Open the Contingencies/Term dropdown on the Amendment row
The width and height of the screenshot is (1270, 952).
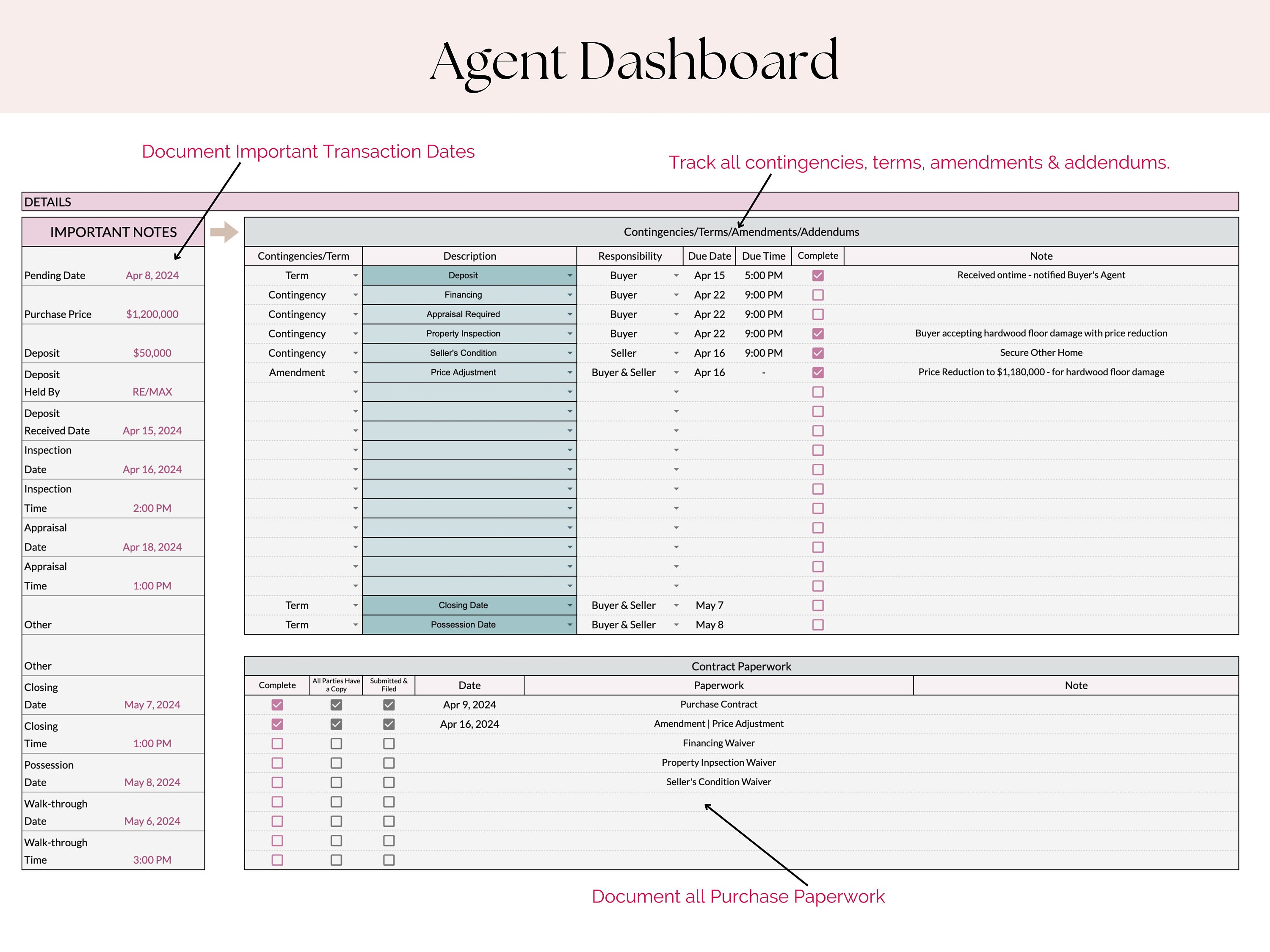click(356, 372)
